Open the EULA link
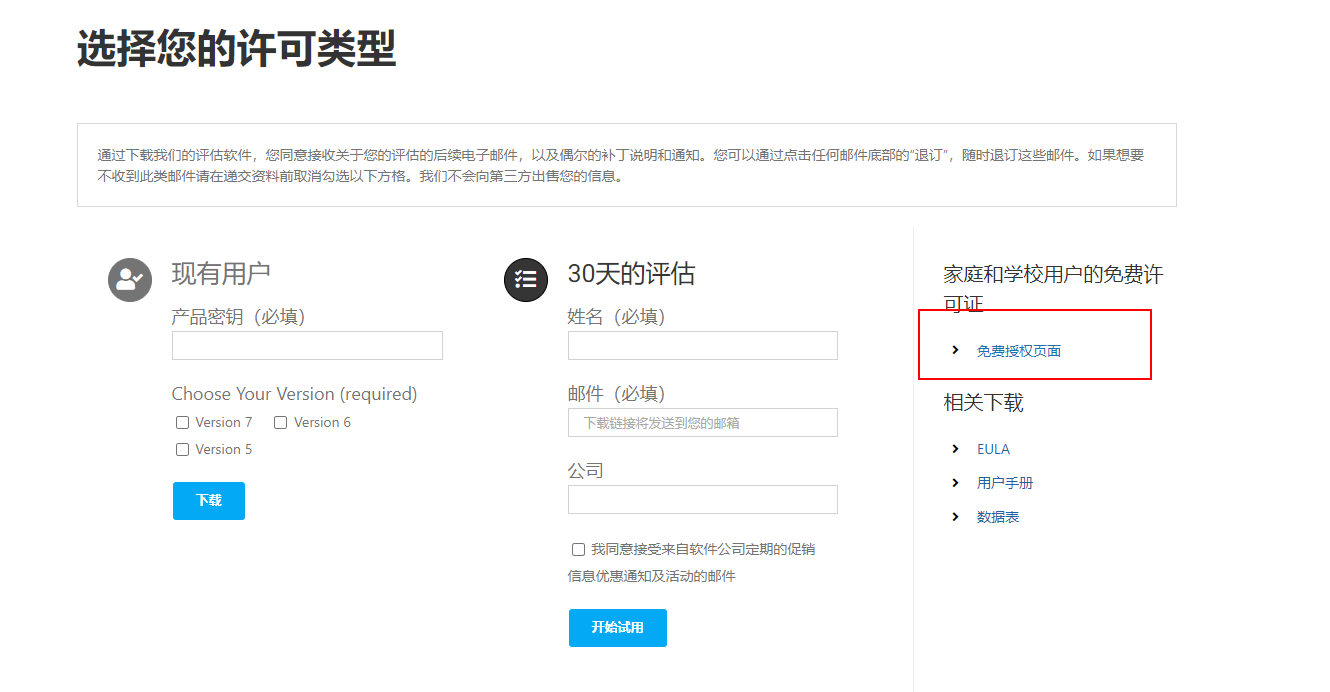The width and height of the screenshot is (1330, 692). [x=993, y=449]
